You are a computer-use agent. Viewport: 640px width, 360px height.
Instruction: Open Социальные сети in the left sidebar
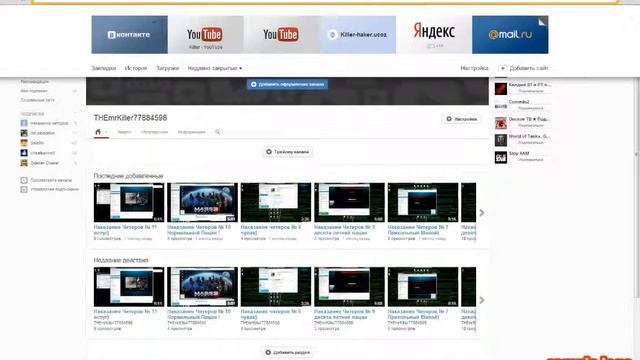pos(38,100)
